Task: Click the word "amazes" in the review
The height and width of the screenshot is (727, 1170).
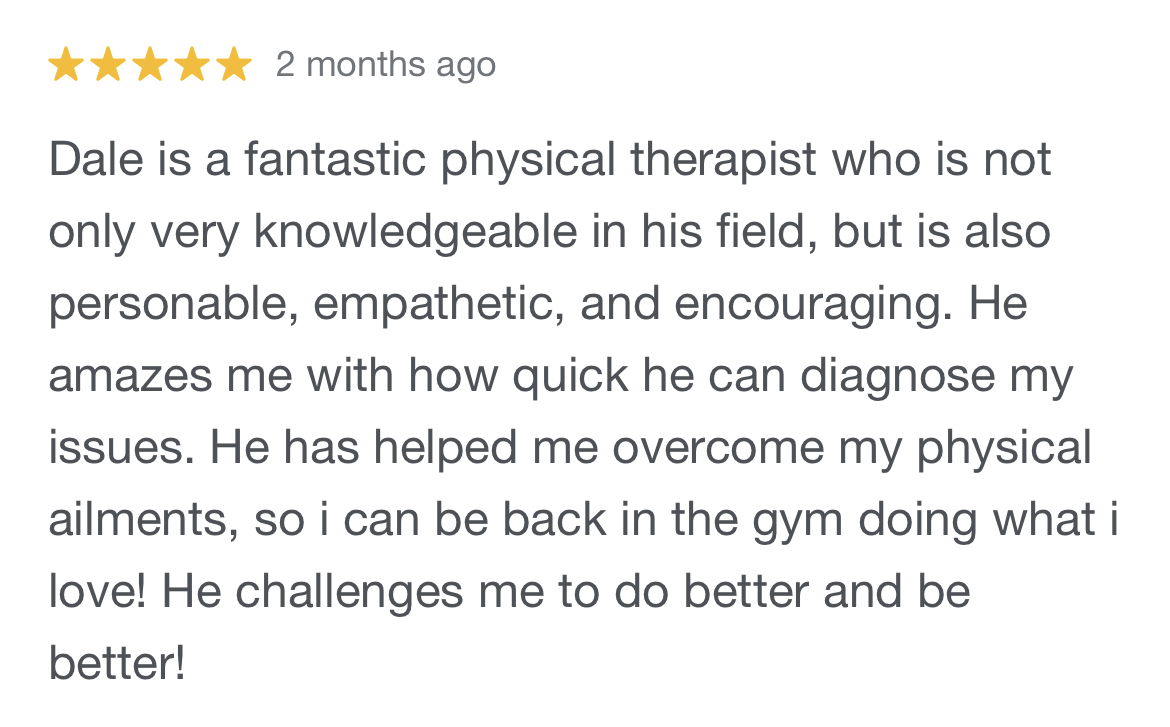Action: (x=130, y=377)
